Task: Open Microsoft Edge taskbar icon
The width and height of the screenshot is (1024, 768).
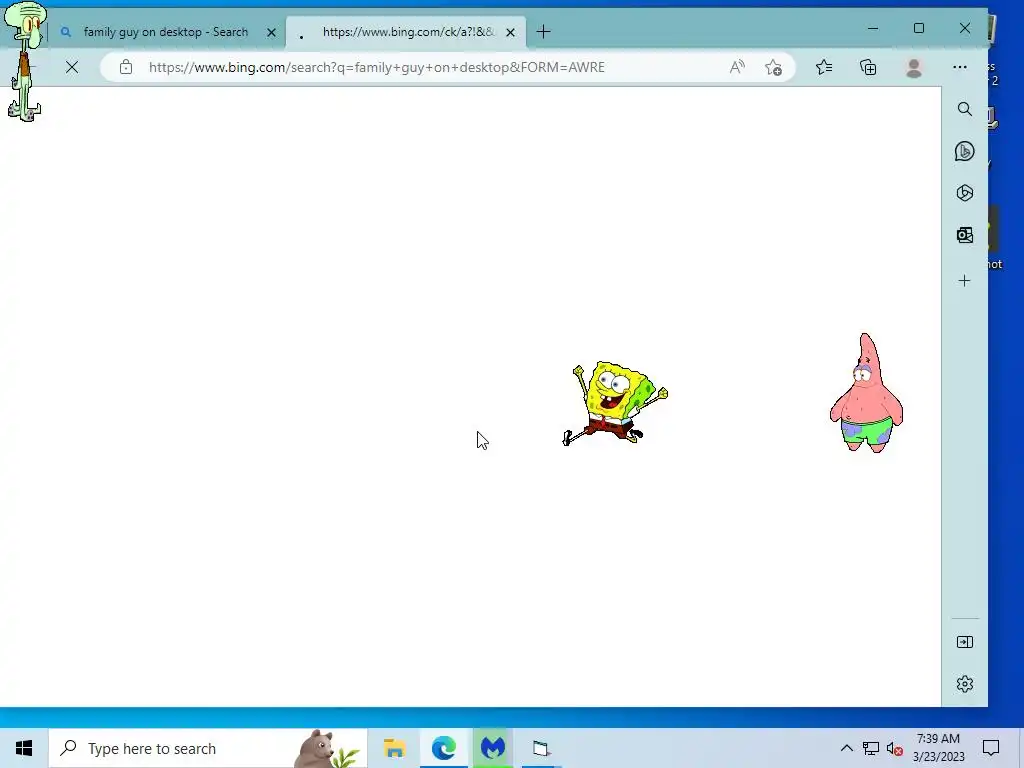Action: pyautogui.click(x=443, y=748)
